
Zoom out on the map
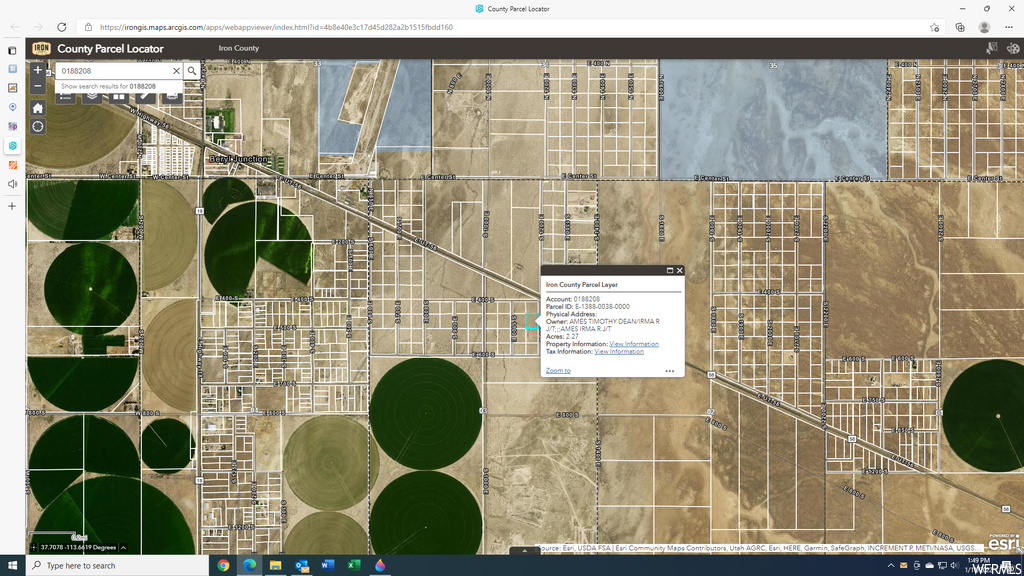pyautogui.click(x=37, y=86)
